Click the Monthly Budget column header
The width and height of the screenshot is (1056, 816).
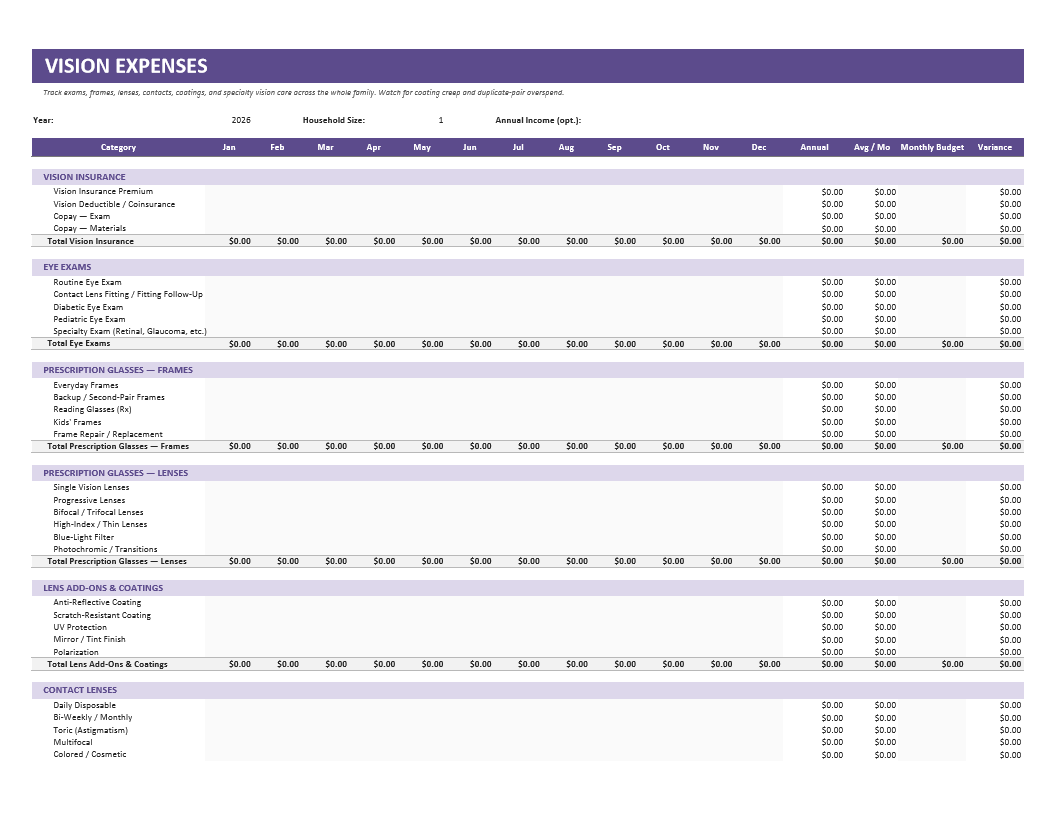tap(932, 147)
